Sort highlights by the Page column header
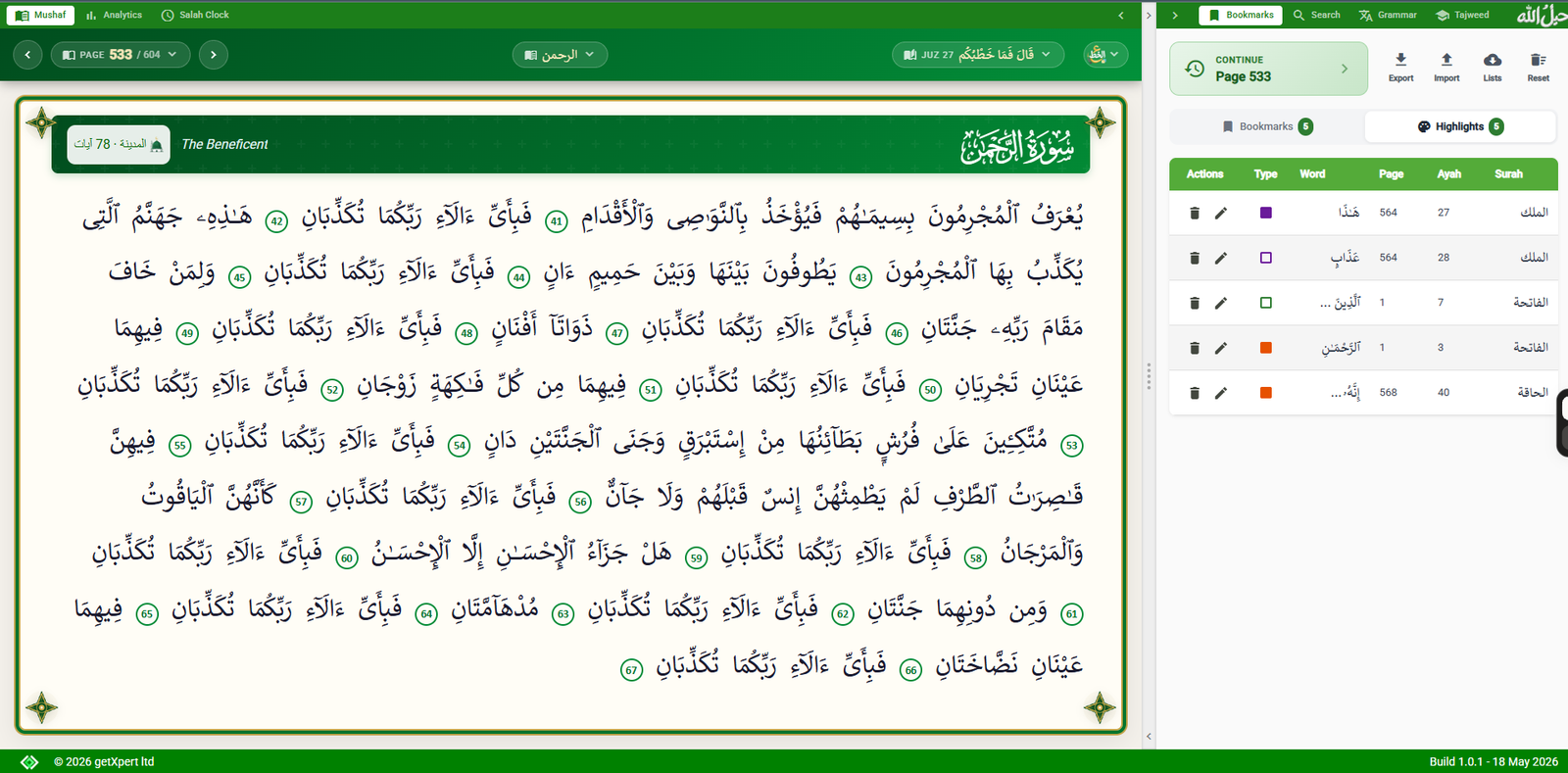 coord(1391,174)
